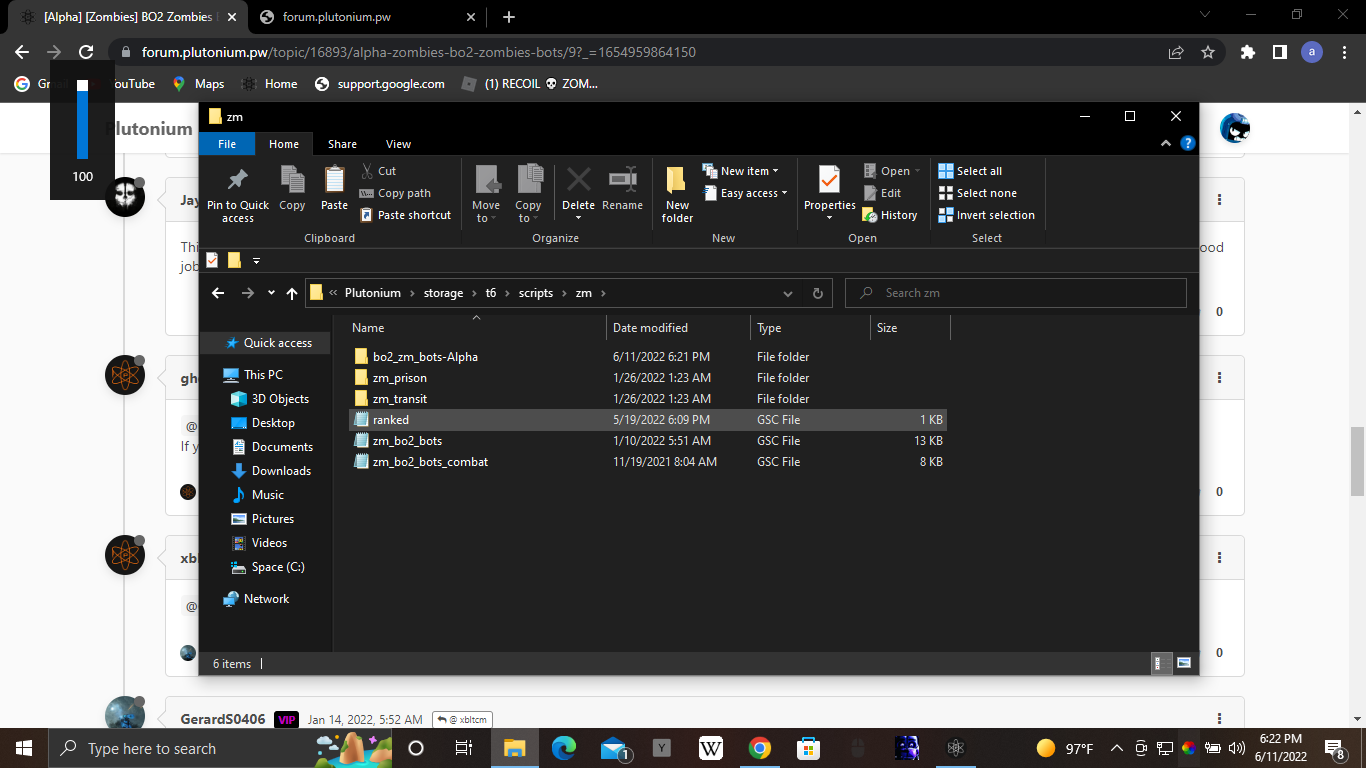Select Quick access in navigation pane
The image size is (1366, 768).
click(266, 343)
